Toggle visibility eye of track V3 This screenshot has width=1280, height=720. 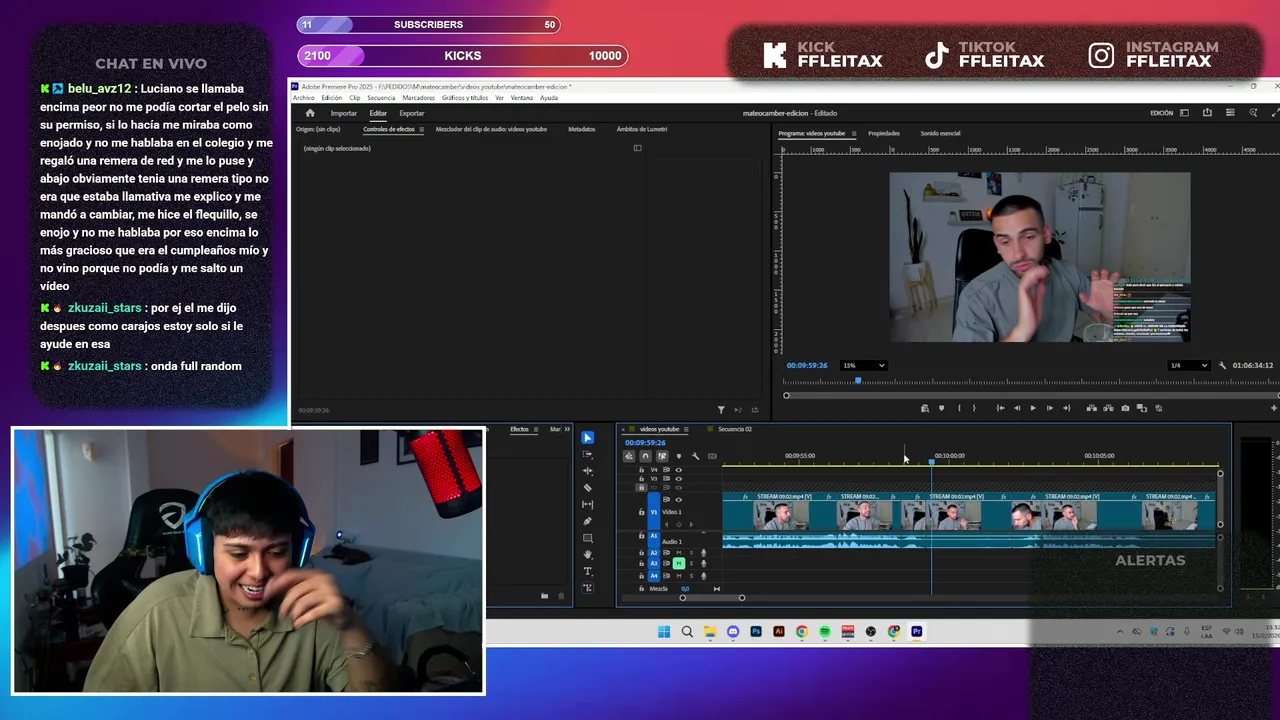pos(679,479)
